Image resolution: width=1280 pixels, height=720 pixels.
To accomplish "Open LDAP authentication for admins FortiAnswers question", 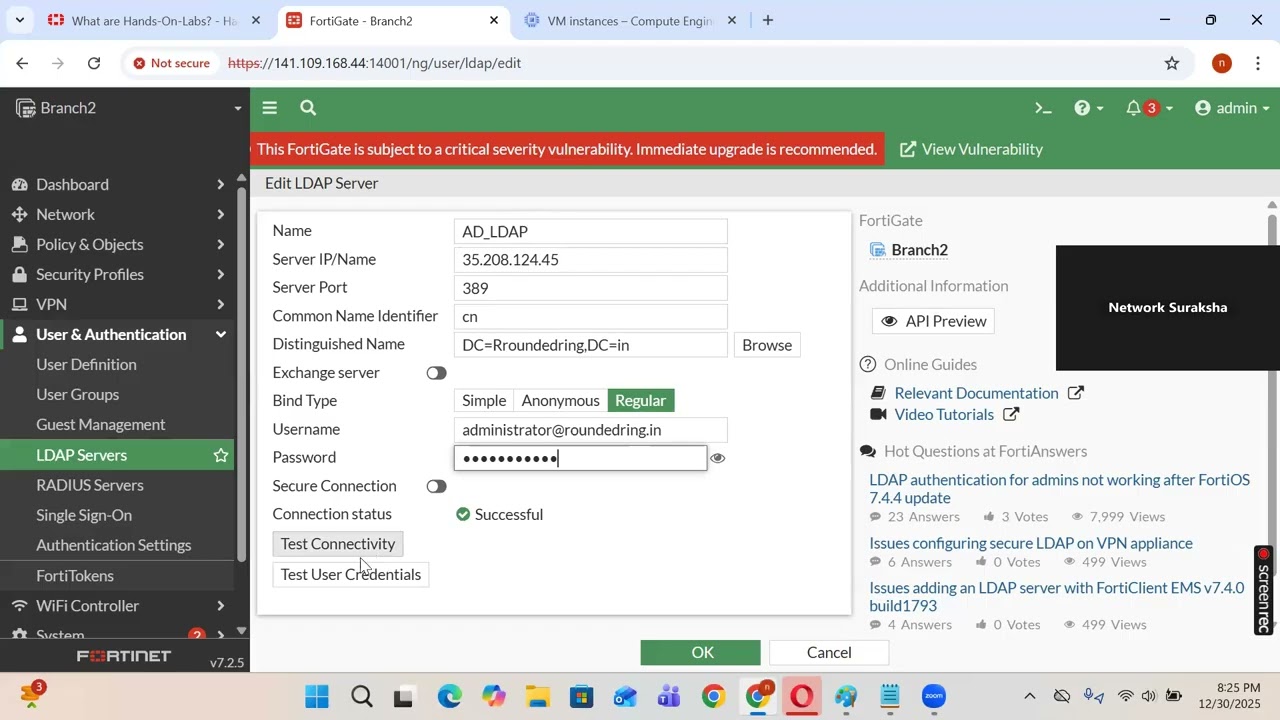I will click(1059, 488).
